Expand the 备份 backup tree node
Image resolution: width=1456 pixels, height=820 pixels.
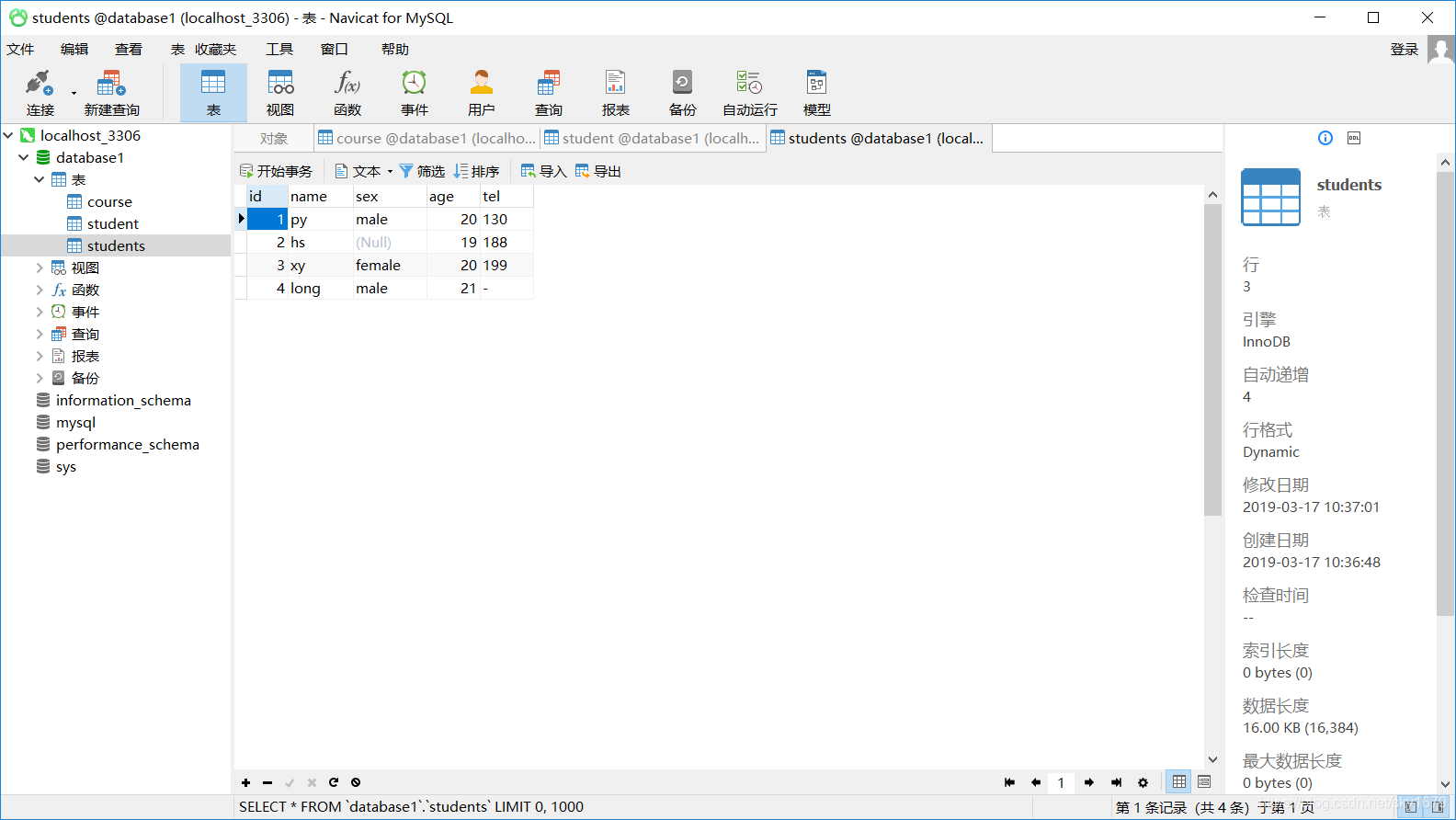[x=40, y=378]
